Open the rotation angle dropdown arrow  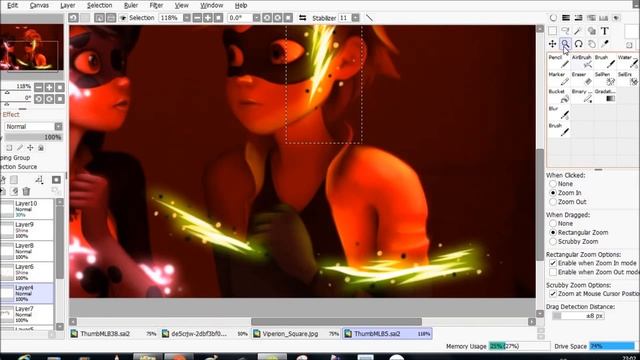click(x=256, y=18)
